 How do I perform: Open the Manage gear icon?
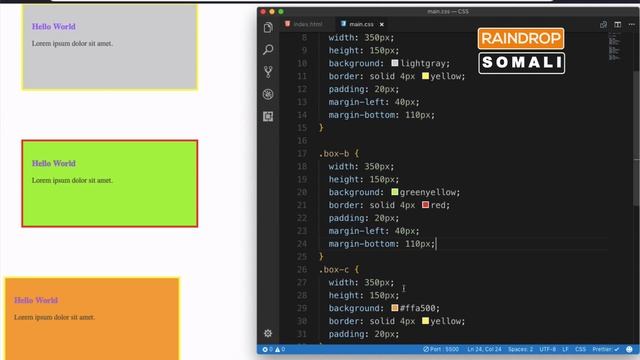[268, 333]
